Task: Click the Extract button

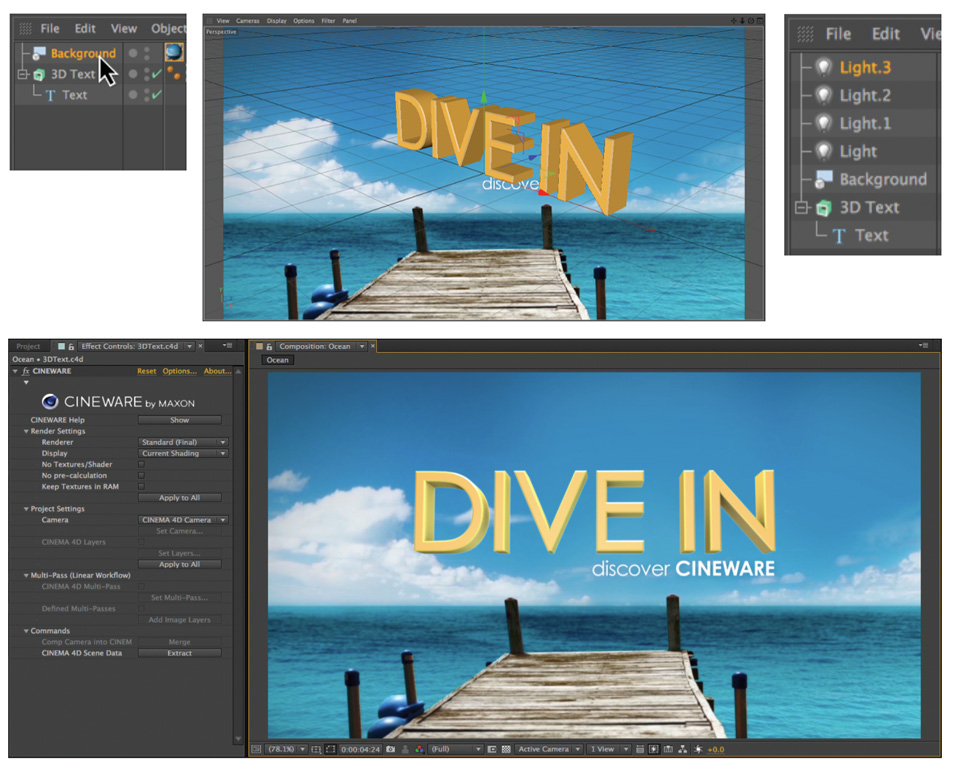Action: point(179,653)
